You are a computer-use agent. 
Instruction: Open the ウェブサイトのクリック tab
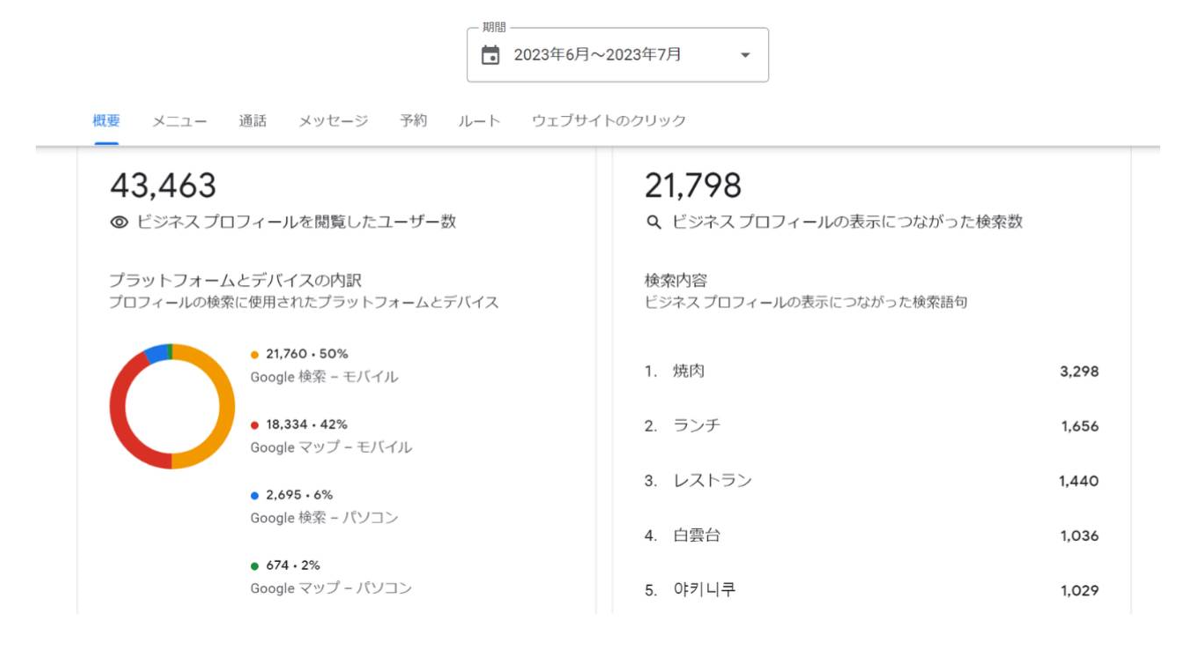(x=608, y=121)
